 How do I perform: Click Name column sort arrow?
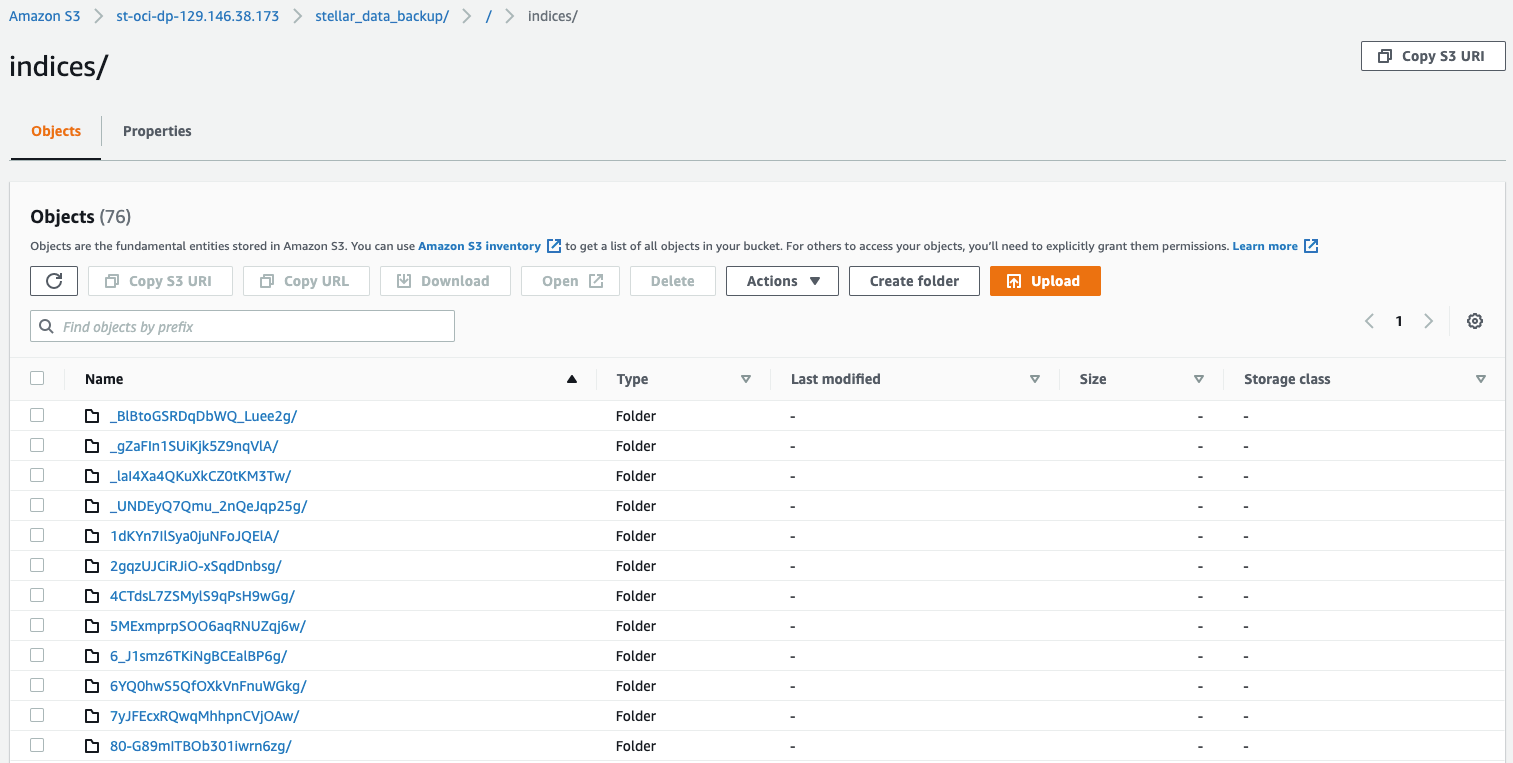coord(572,379)
